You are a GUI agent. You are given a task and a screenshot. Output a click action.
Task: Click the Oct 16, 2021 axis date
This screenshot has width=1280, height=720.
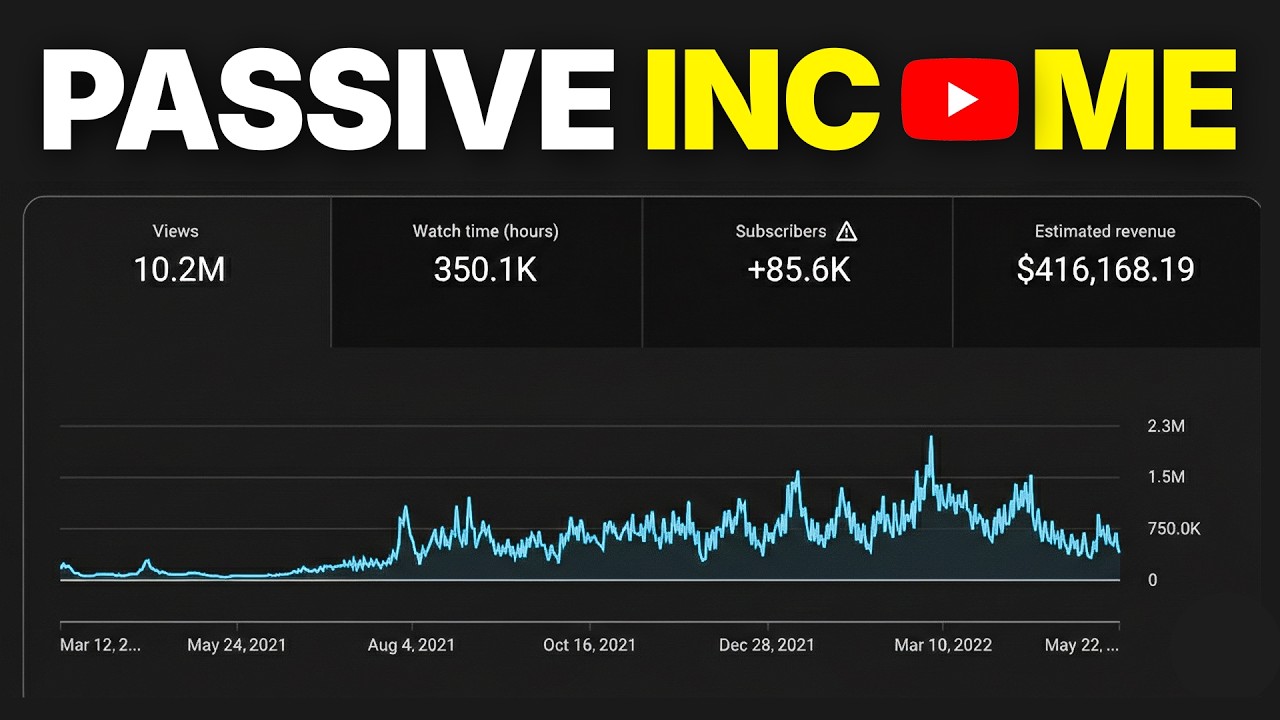click(589, 645)
